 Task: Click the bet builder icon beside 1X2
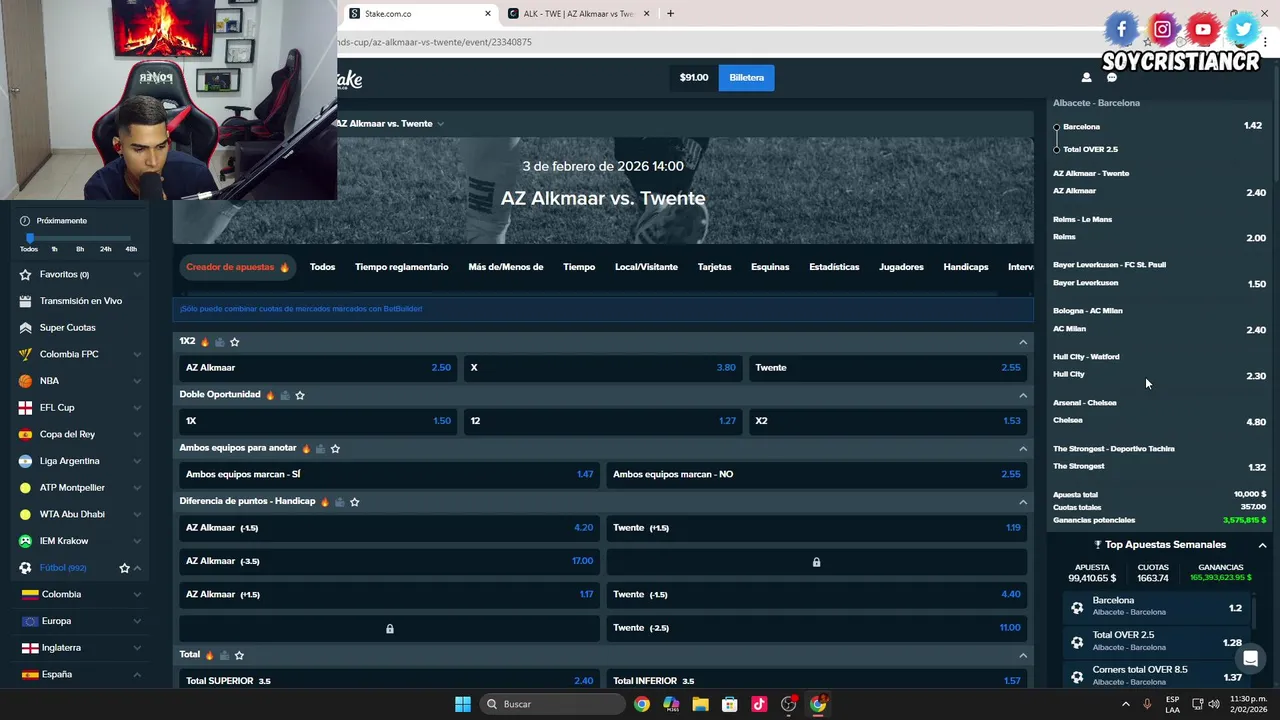click(x=220, y=342)
